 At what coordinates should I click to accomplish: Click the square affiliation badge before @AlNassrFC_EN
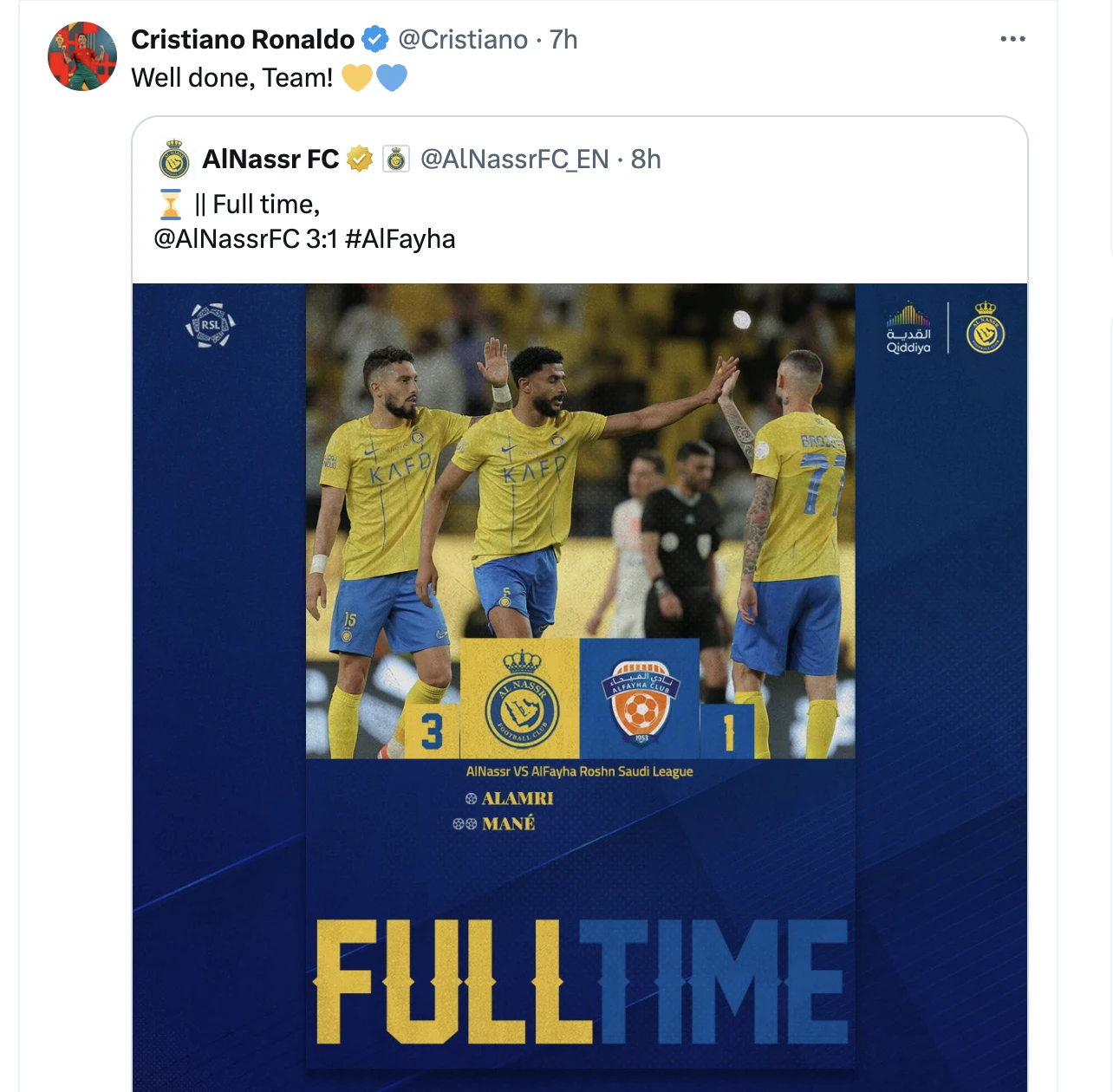pyautogui.click(x=396, y=159)
